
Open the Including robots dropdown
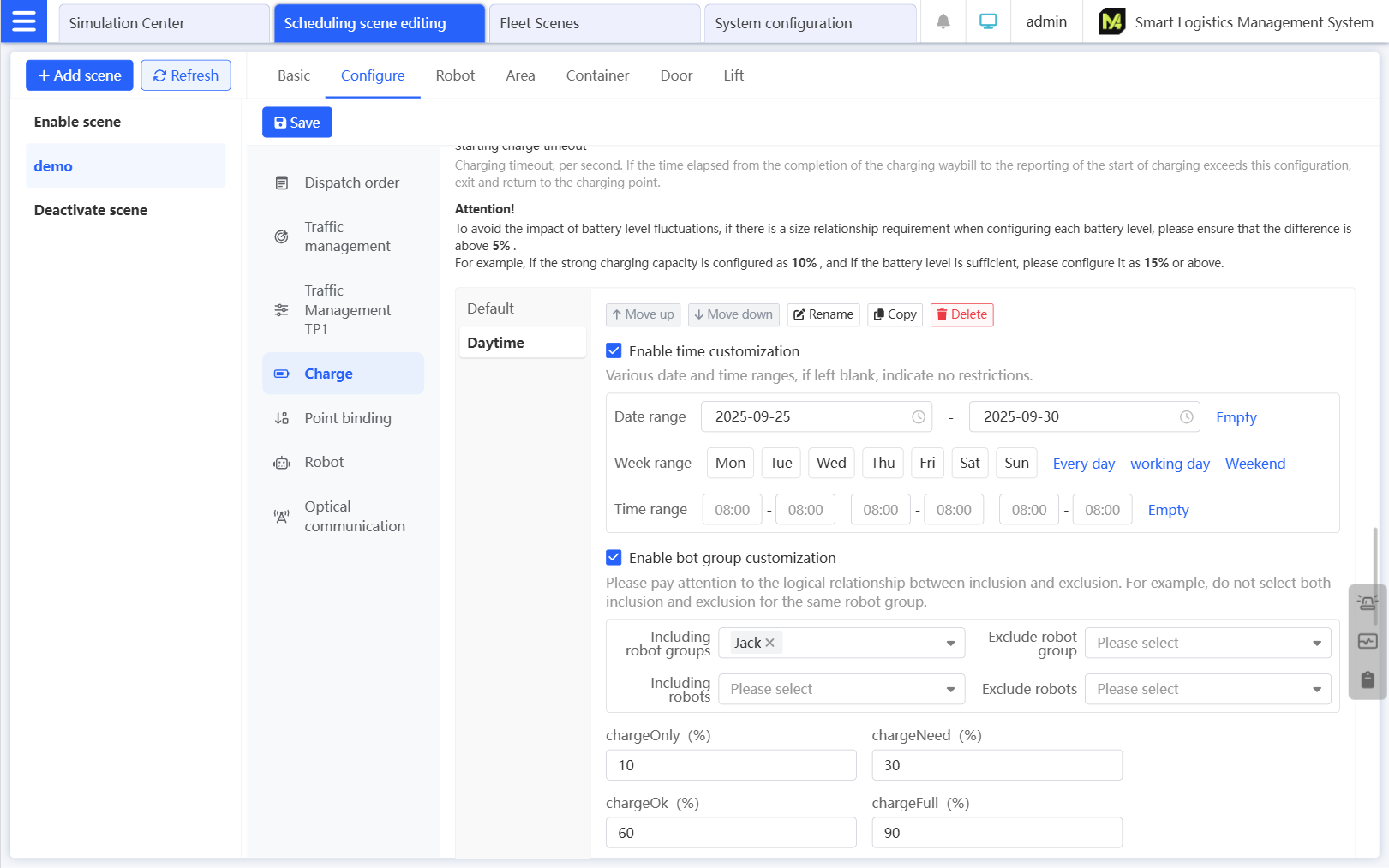[841, 689]
